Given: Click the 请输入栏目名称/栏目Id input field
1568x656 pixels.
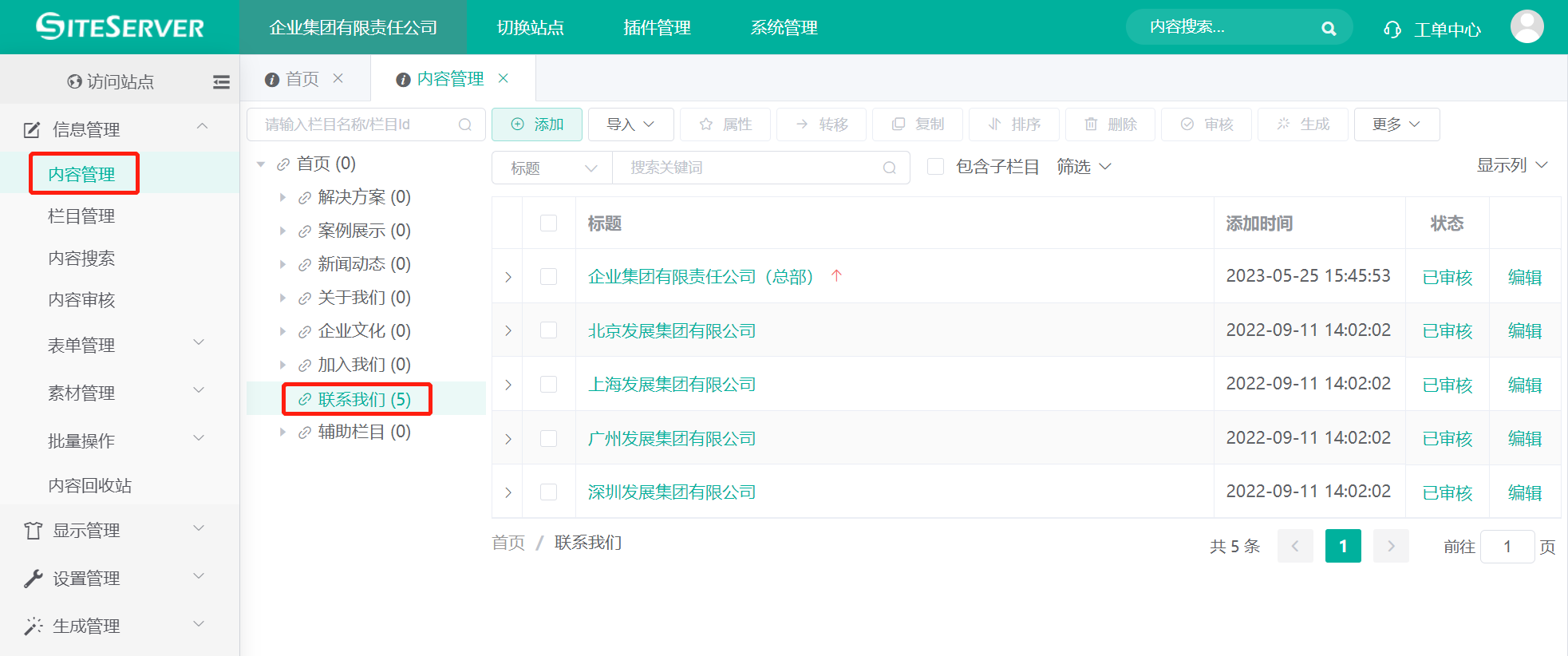Looking at the screenshot, I should pyautogui.click(x=366, y=124).
